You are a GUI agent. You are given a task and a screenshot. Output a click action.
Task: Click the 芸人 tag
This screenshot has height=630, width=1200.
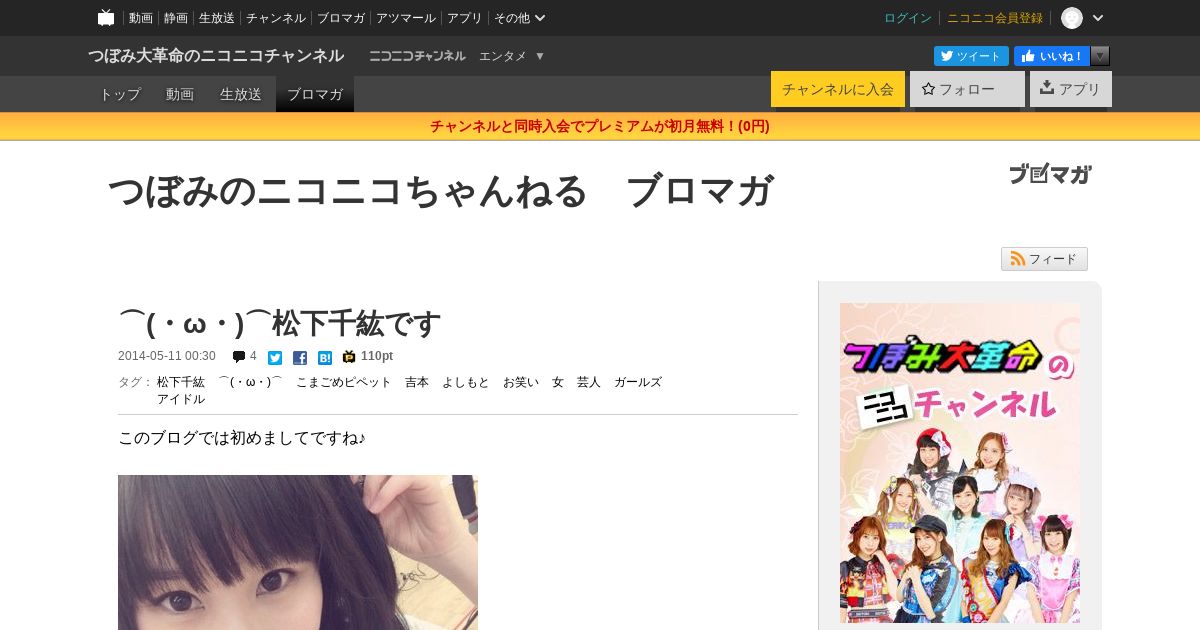tap(589, 382)
